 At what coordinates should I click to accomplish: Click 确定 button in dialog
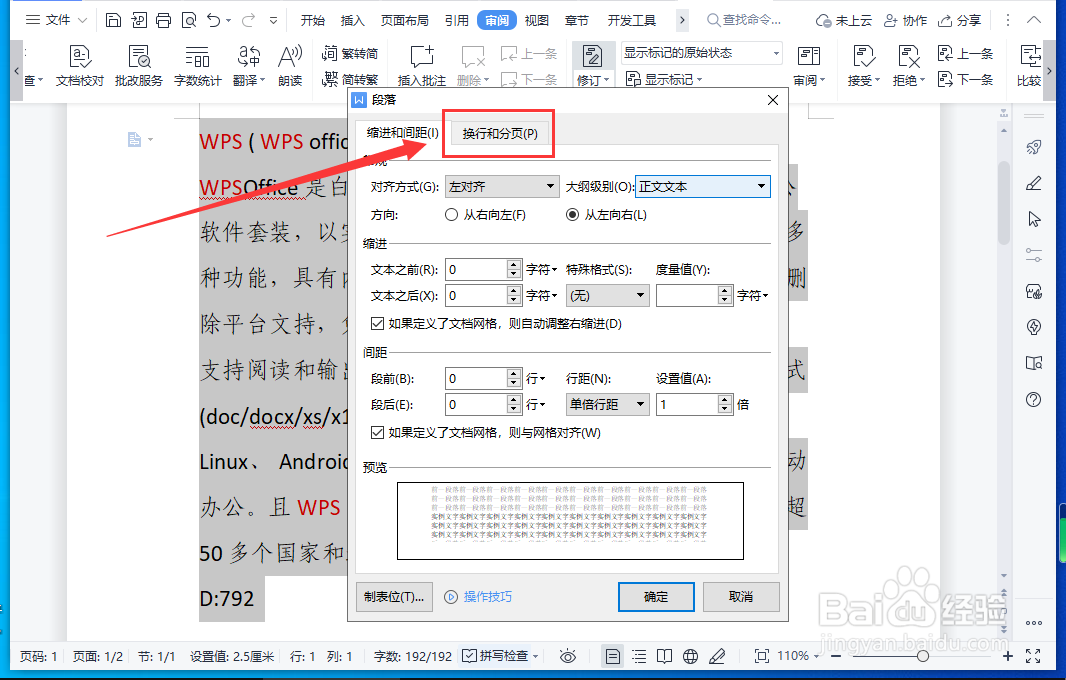click(x=656, y=597)
